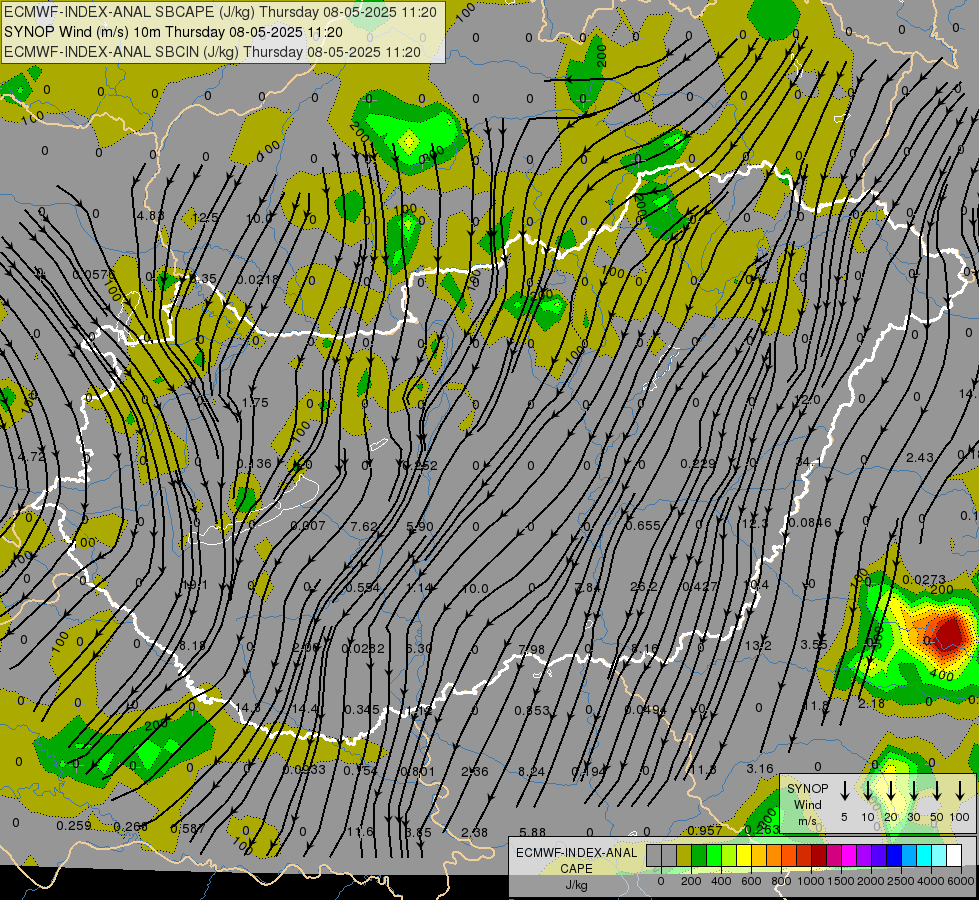The height and width of the screenshot is (900, 979).
Task: Click the map value 2.18
Action: (871, 704)
